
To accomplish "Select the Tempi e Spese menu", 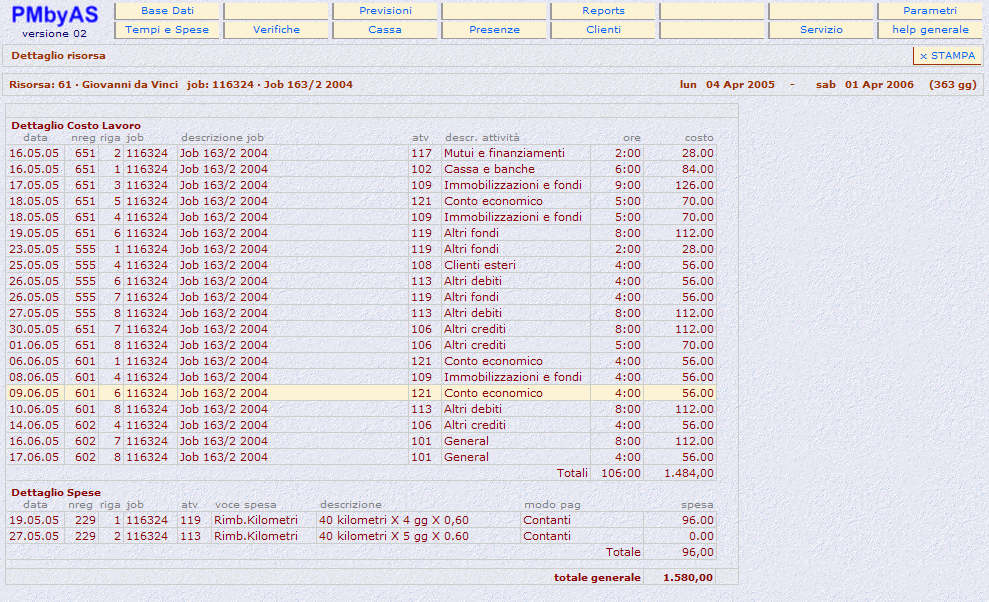I will [168, 30].
